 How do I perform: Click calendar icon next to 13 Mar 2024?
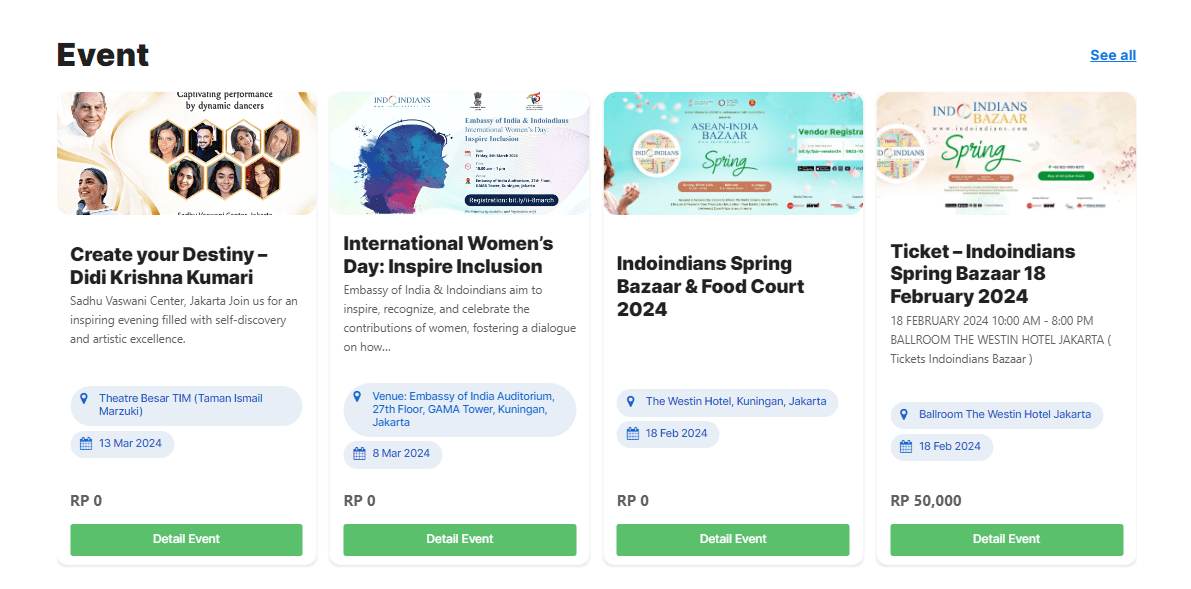(x=86, y=444)
